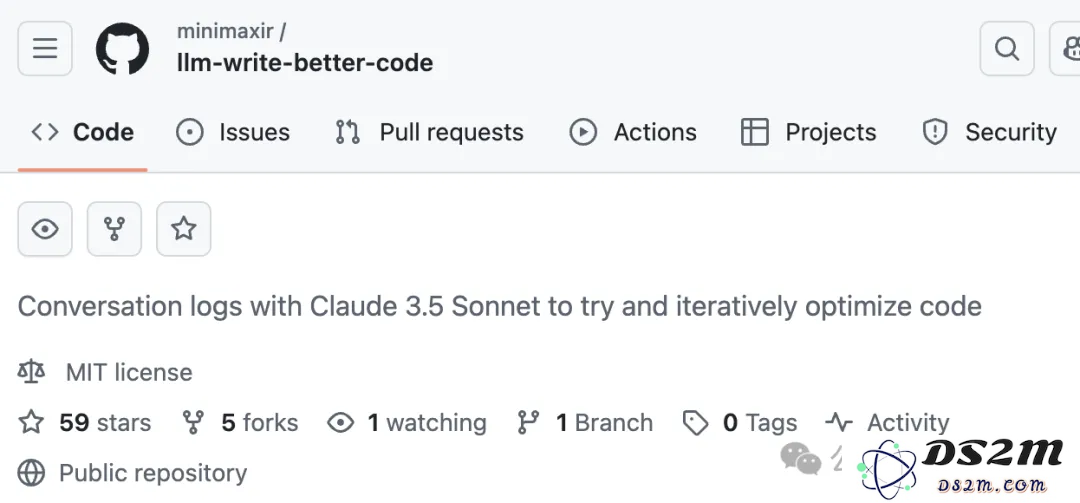Fork the repository with fork icon button
The width and height of the screenshot is (1080, 503).
coord(114,229)
